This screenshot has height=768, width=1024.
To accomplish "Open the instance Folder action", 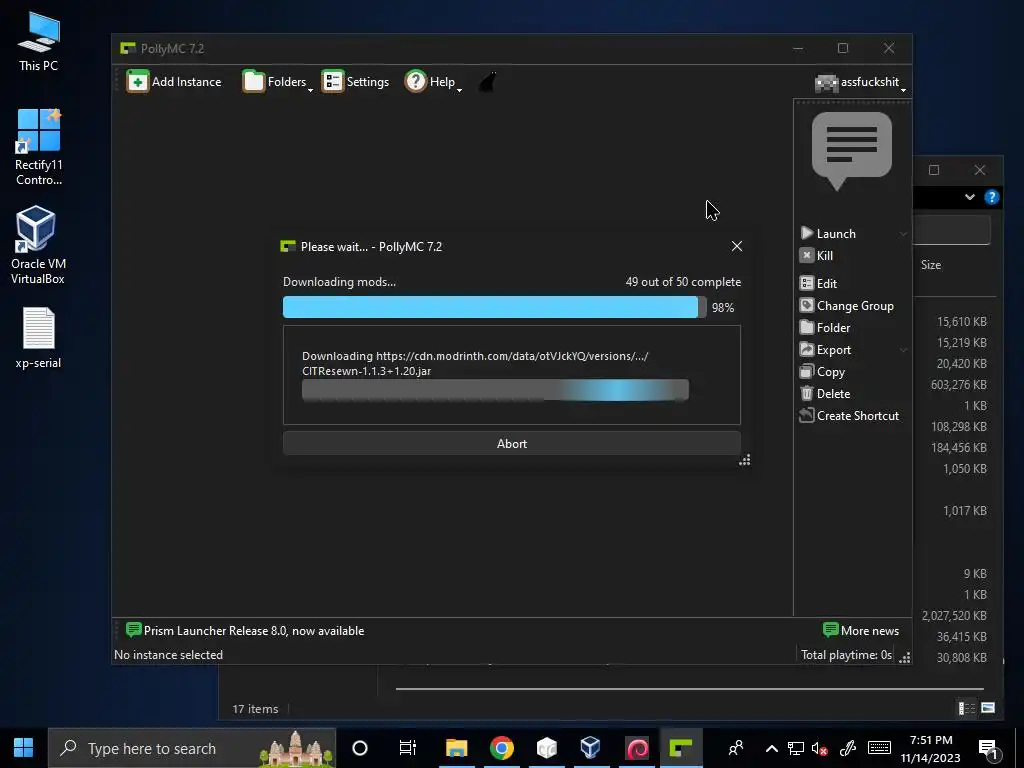I will (x=825, y=328).
